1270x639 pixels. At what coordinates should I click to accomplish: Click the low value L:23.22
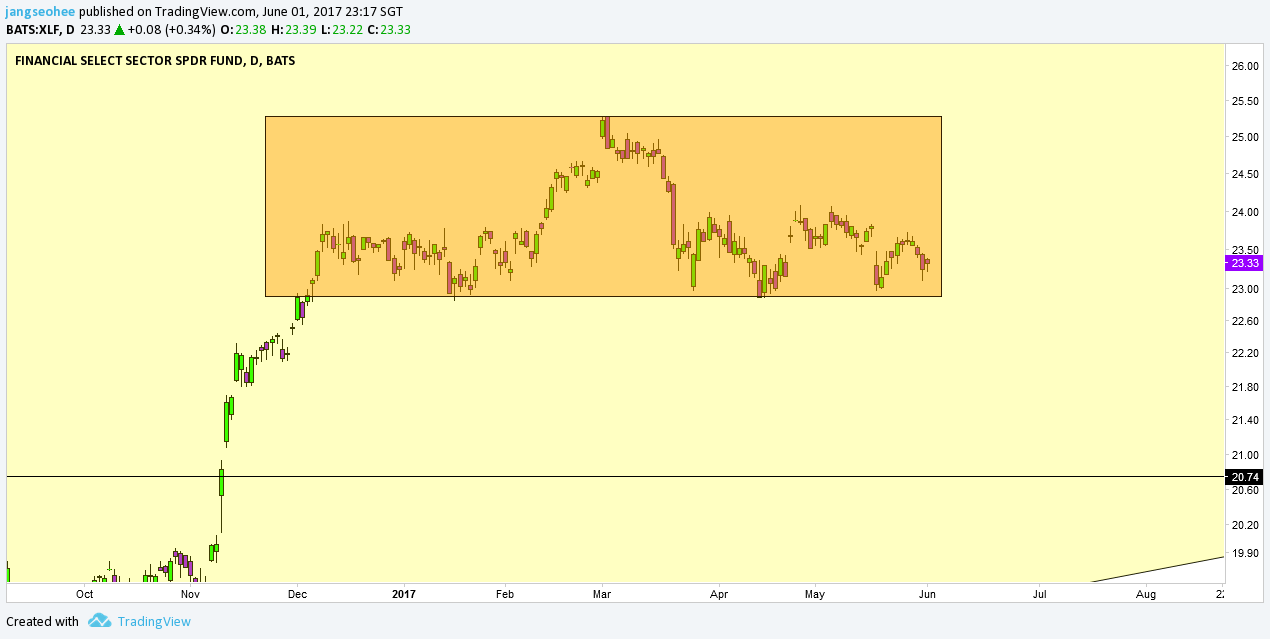[x=341, y=30]
